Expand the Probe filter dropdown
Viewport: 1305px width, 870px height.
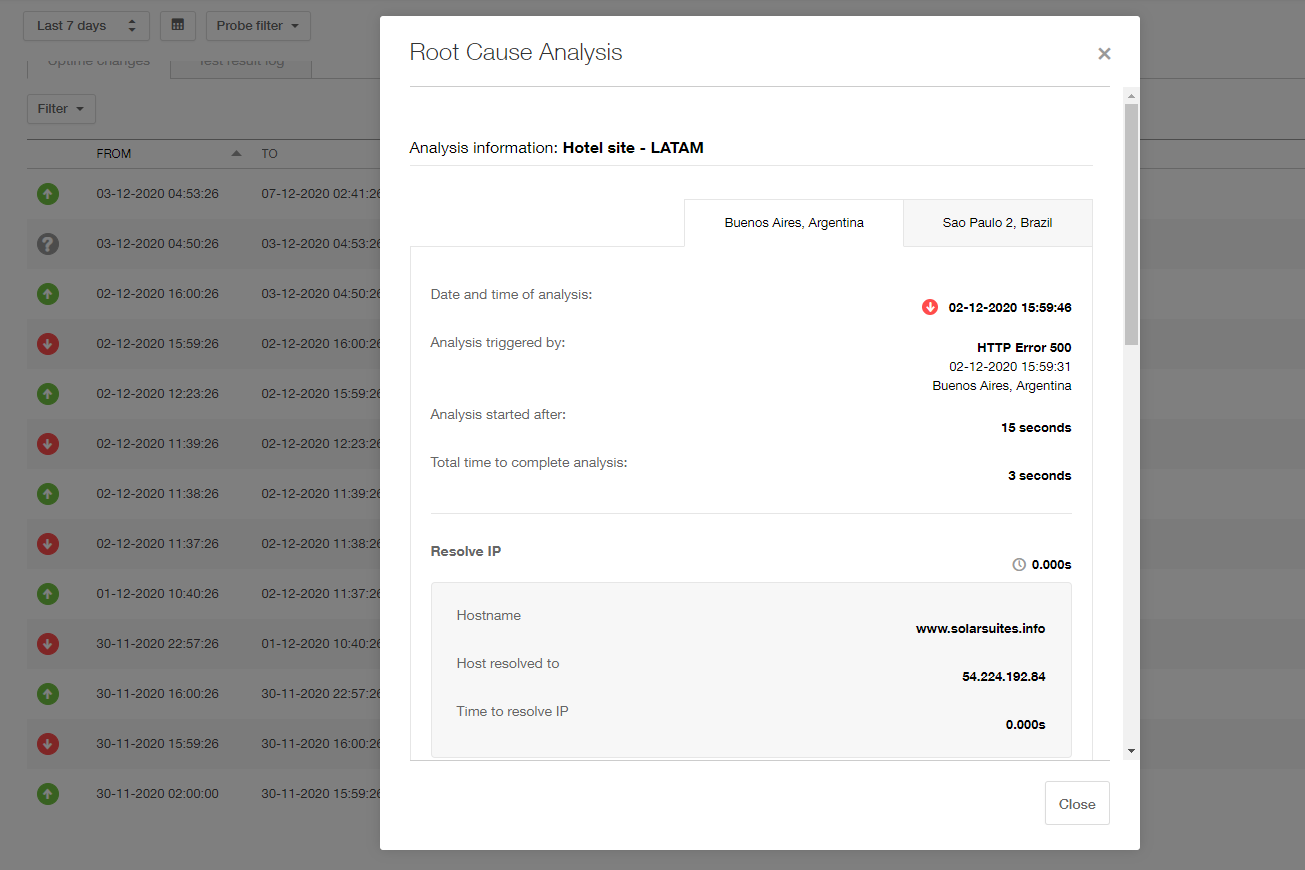pos(258,26)
